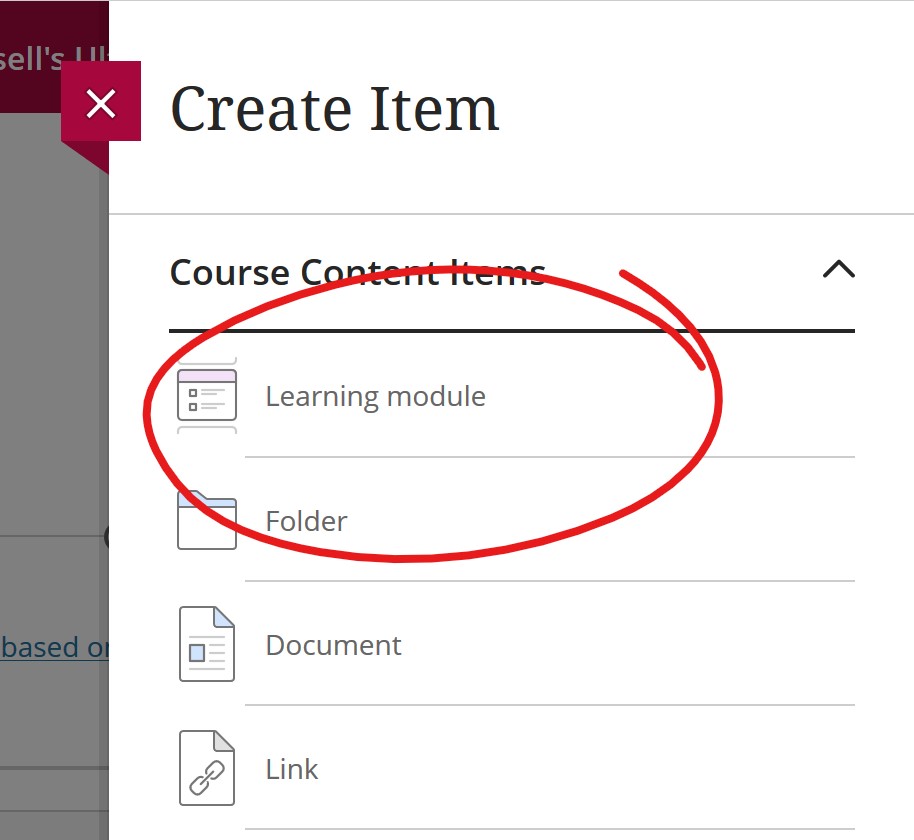Select the Document content type
Screen dimensions: 914x840
[333, 645]
